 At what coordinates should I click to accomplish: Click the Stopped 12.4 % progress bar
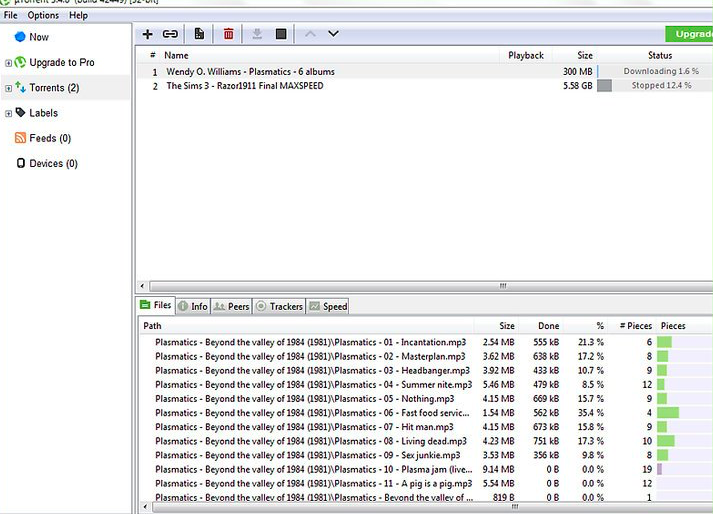[x=655, y=86]
